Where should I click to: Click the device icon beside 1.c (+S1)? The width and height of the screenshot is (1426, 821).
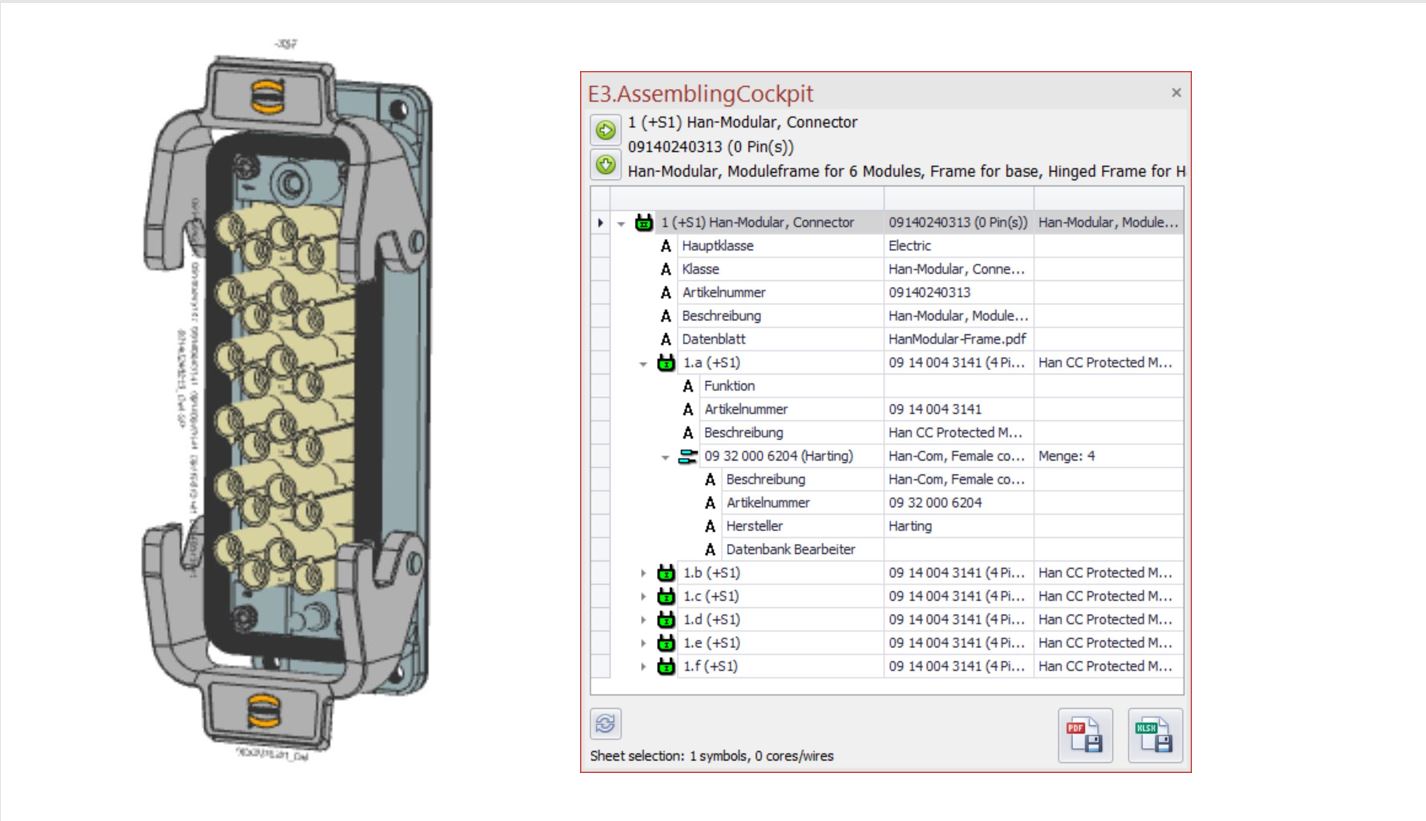click(667, 597)
